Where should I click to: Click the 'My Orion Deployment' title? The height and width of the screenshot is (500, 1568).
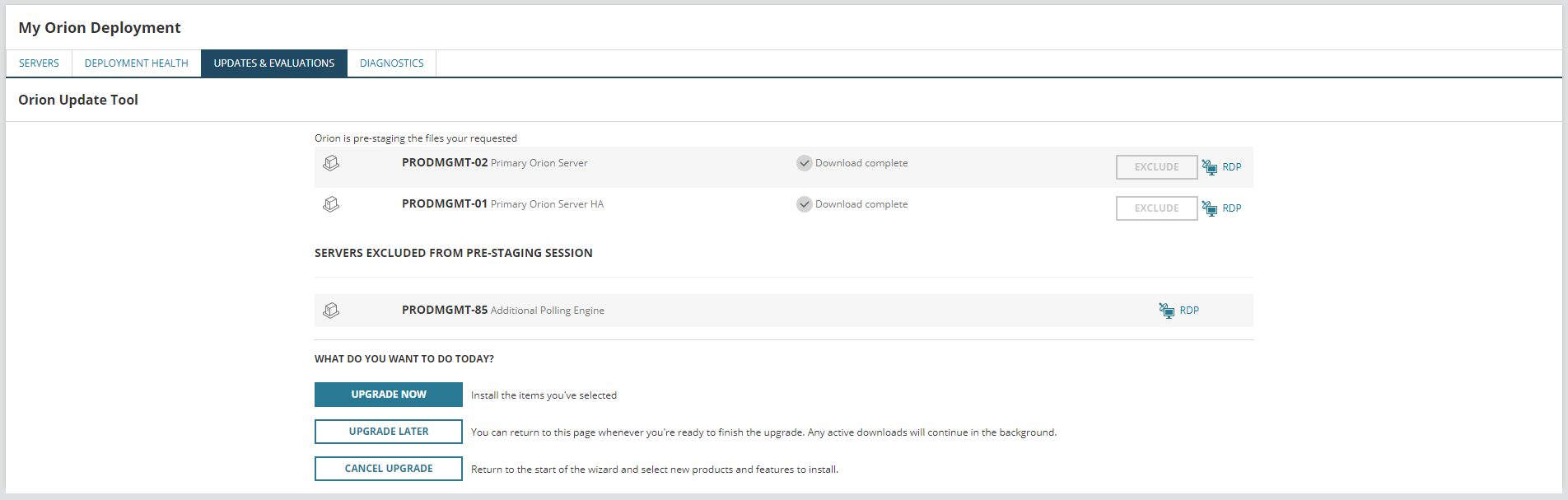click(100, 27)
